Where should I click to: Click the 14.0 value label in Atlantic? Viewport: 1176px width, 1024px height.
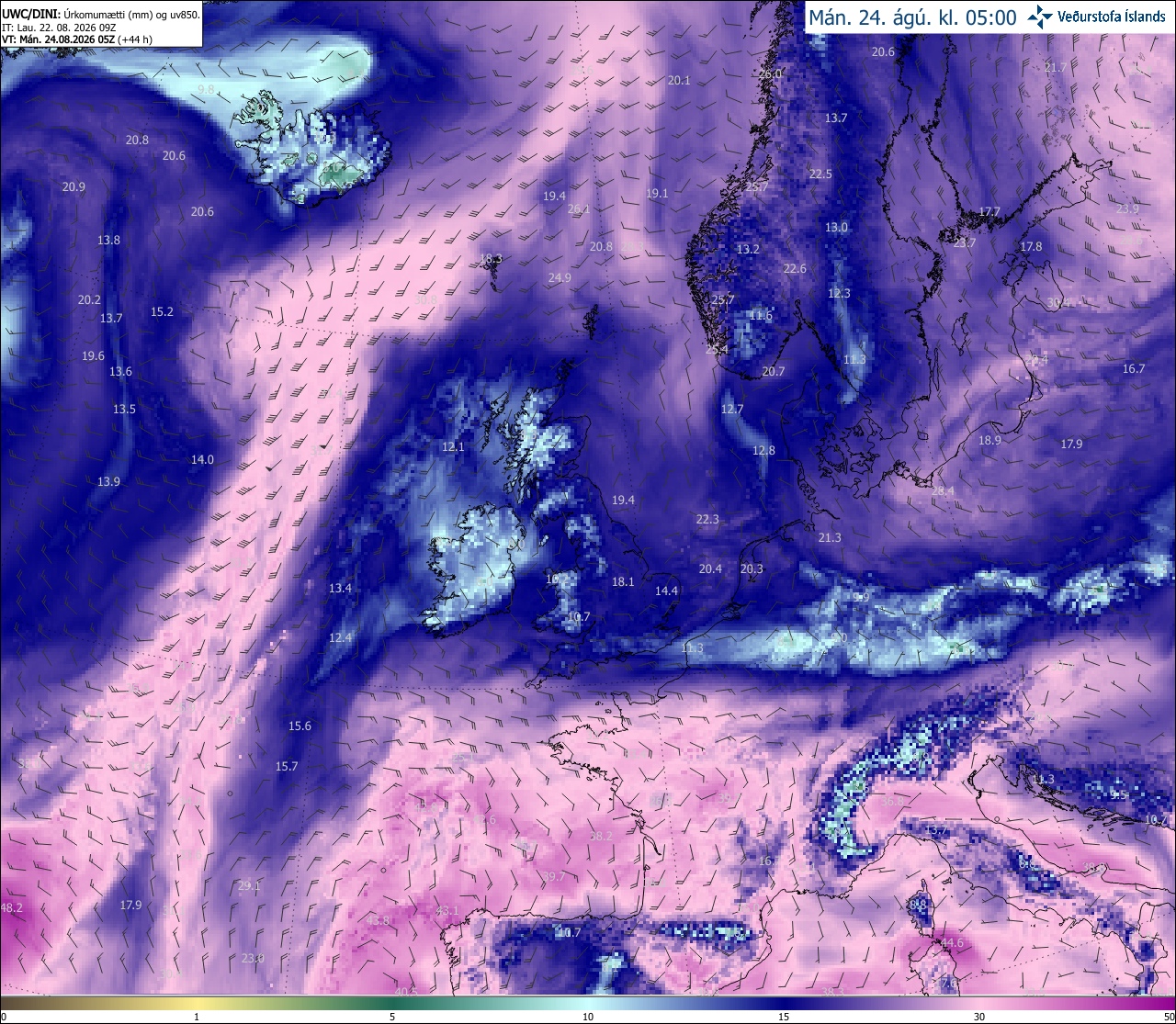pos(202,459)
